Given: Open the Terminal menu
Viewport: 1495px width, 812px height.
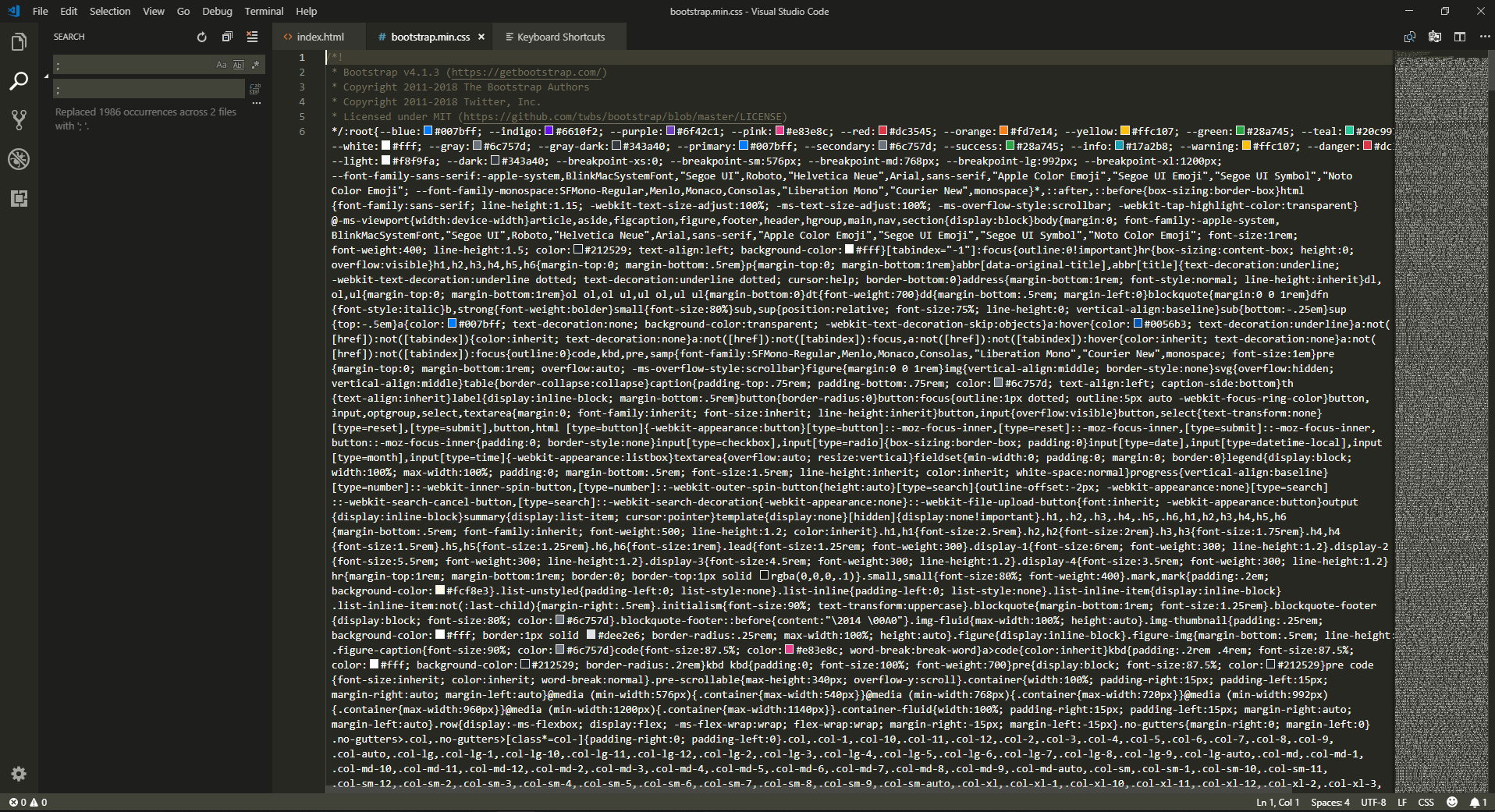Looking at the screenshot, I should click(264, 11).
